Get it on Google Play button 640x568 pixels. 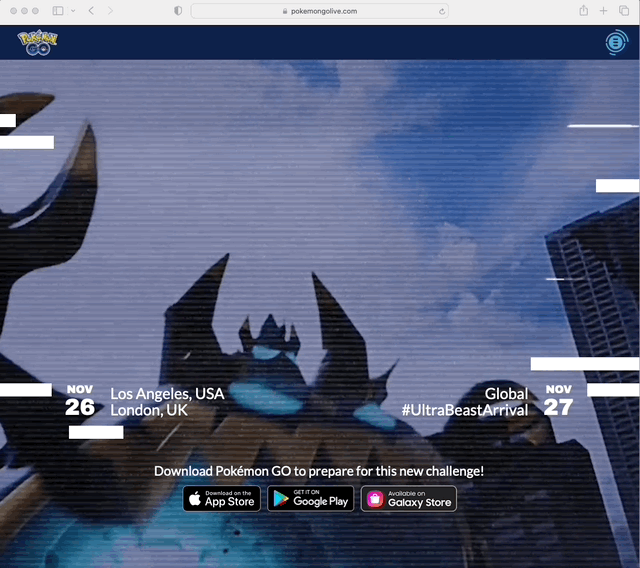coord(311,499)
